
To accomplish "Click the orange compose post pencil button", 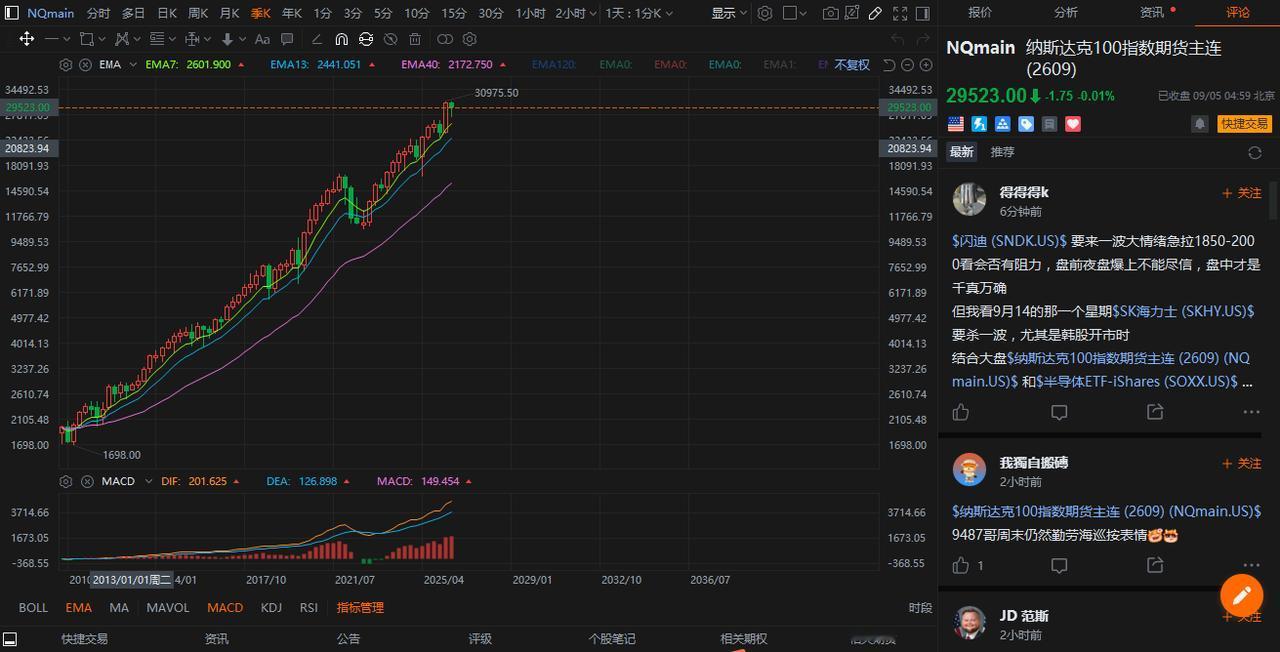I will [x=1241, y=596].
